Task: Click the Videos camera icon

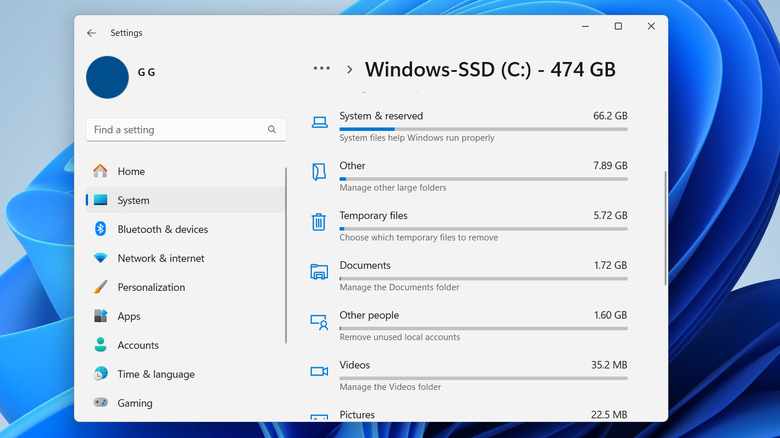Action: 319,371
